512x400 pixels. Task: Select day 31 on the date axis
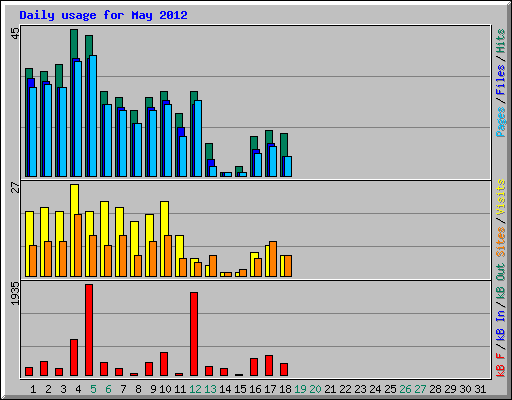480,389
